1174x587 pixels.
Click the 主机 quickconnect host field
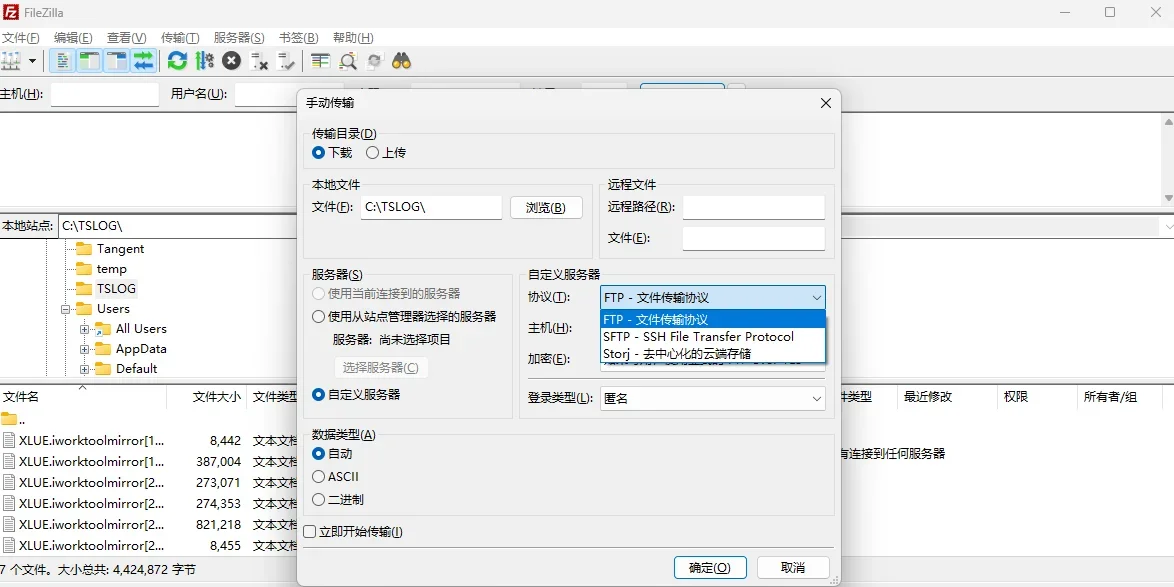coord(105,94)
